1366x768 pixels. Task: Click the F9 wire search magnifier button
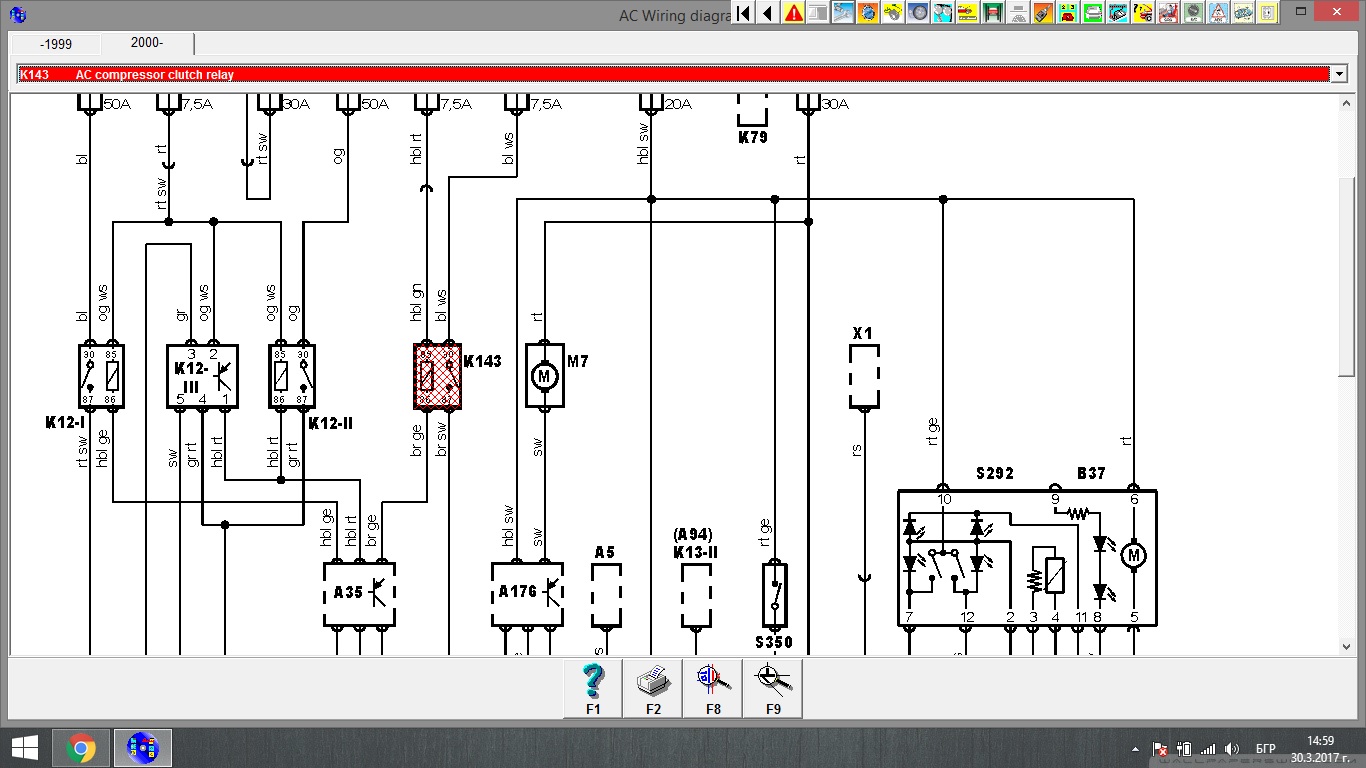pyautogui.click(x=773, y=688)
